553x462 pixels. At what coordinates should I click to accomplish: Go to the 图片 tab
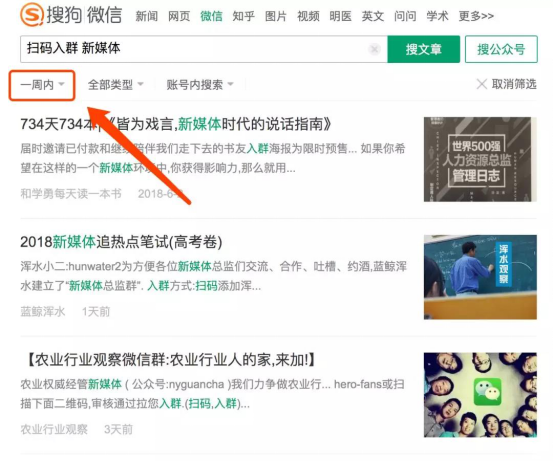pos(276,16)
